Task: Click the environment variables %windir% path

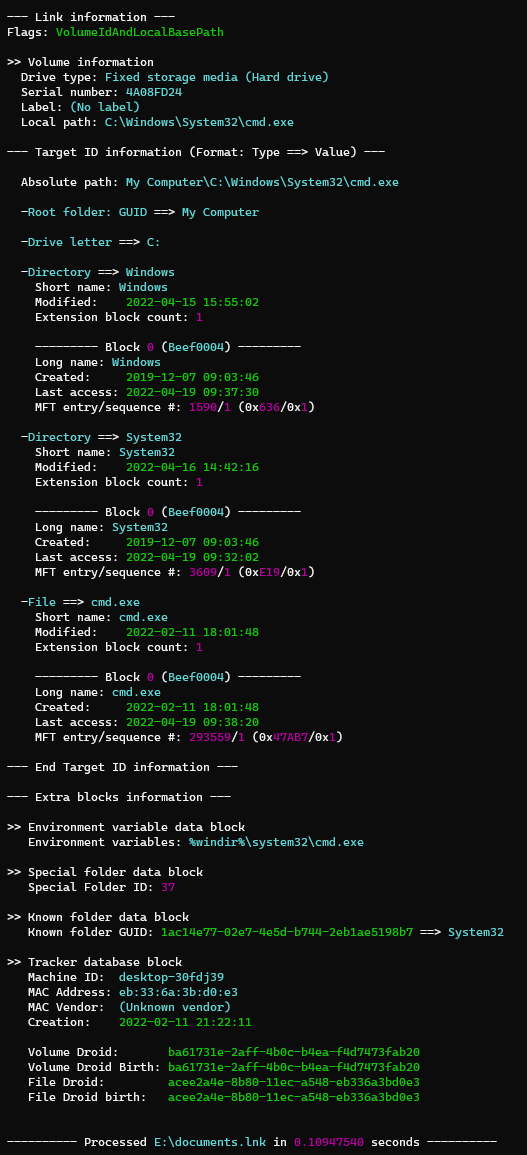Action: tap(262, 842)
